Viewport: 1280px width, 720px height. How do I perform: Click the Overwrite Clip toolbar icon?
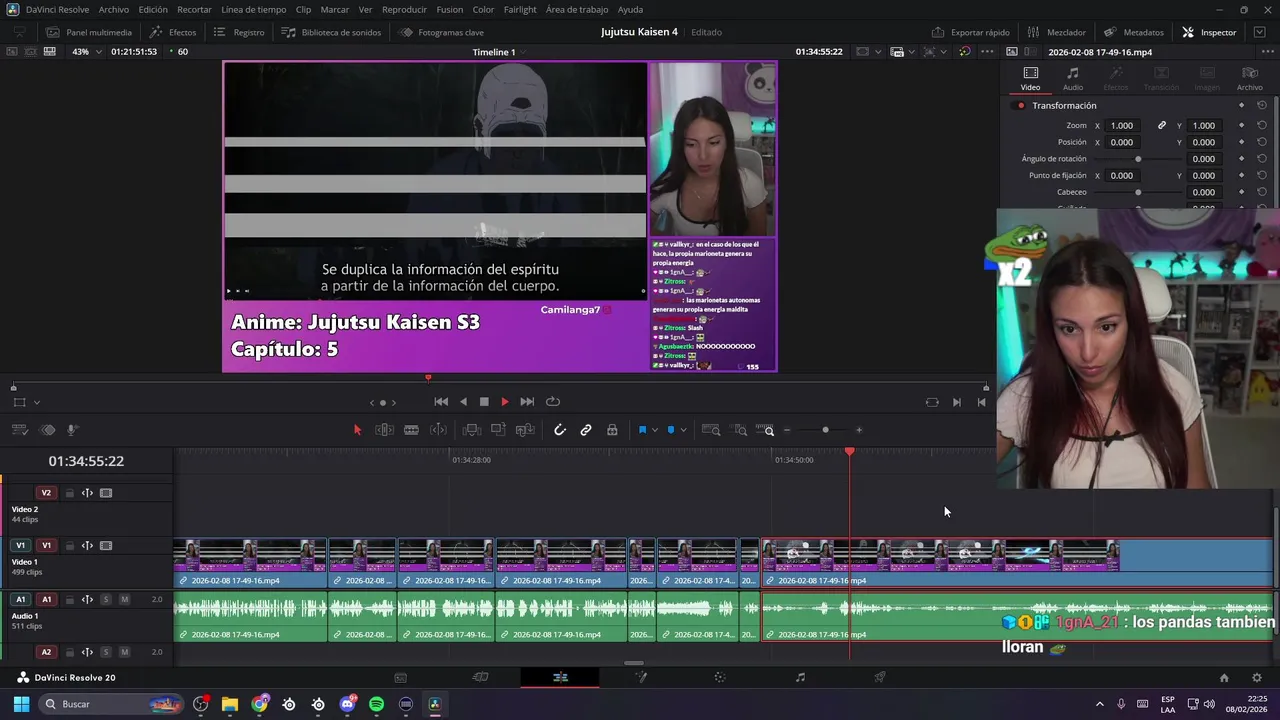click(x=498, y=430)
